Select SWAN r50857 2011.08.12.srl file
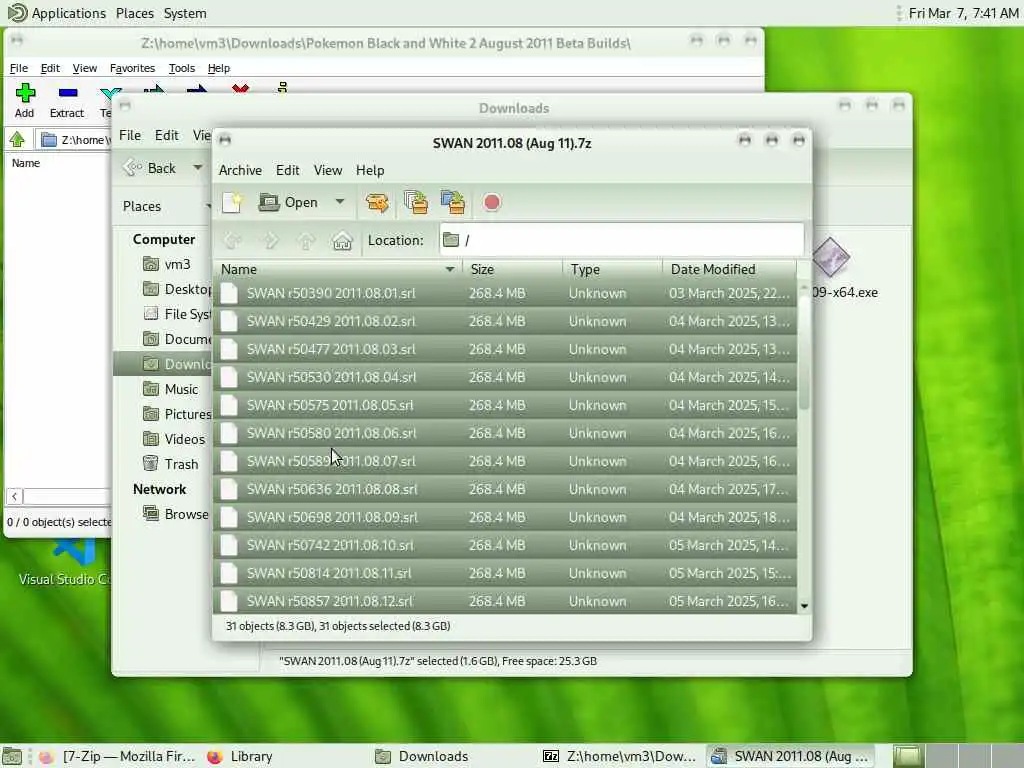The image size is (1024, 768). pos(505,601)
